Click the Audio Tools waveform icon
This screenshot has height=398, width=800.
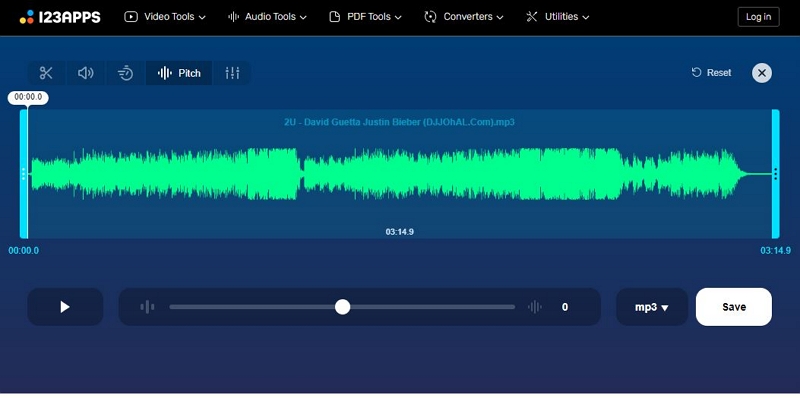tap(234, 17)
